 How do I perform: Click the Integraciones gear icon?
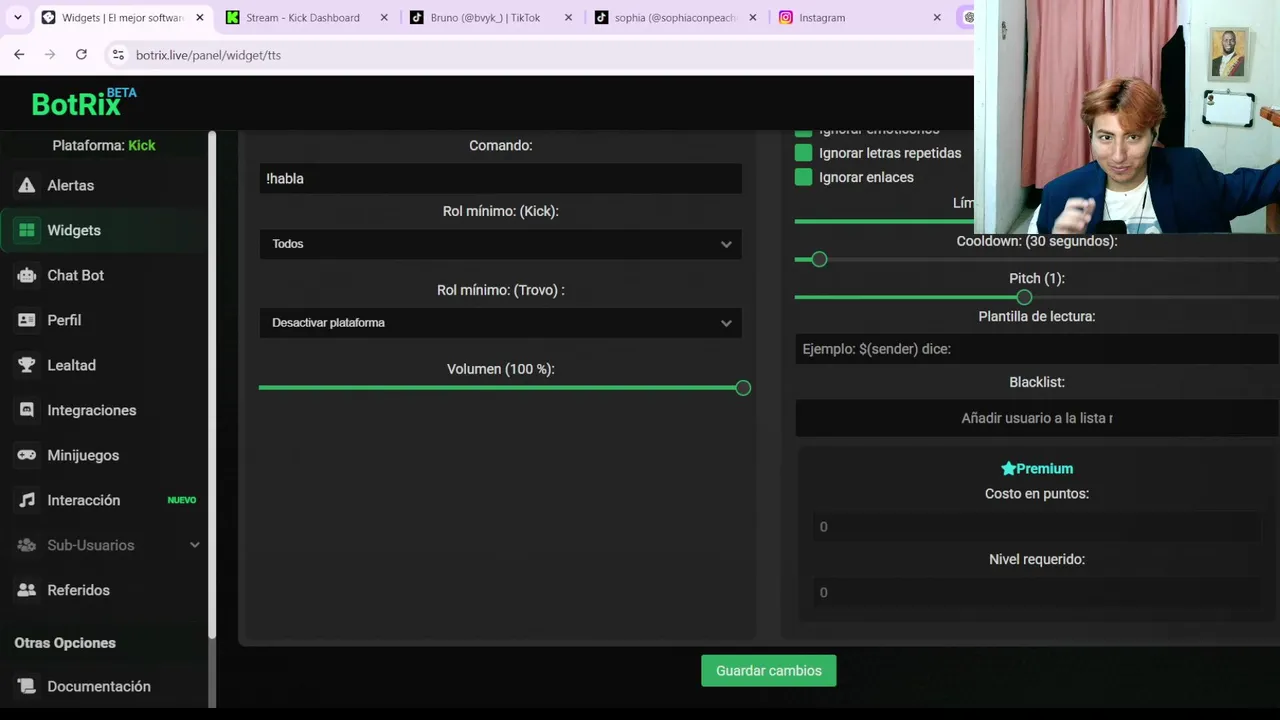pos(27,410)
